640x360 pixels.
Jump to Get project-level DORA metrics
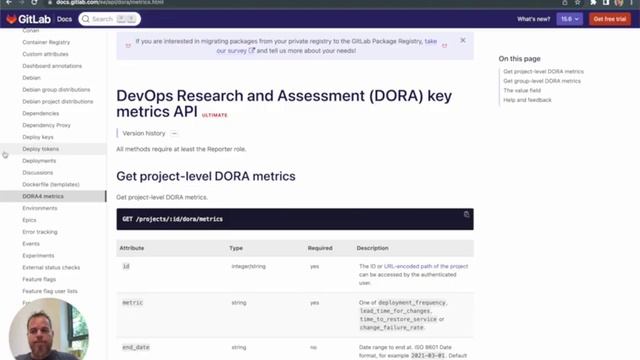(x=543, y=71)
